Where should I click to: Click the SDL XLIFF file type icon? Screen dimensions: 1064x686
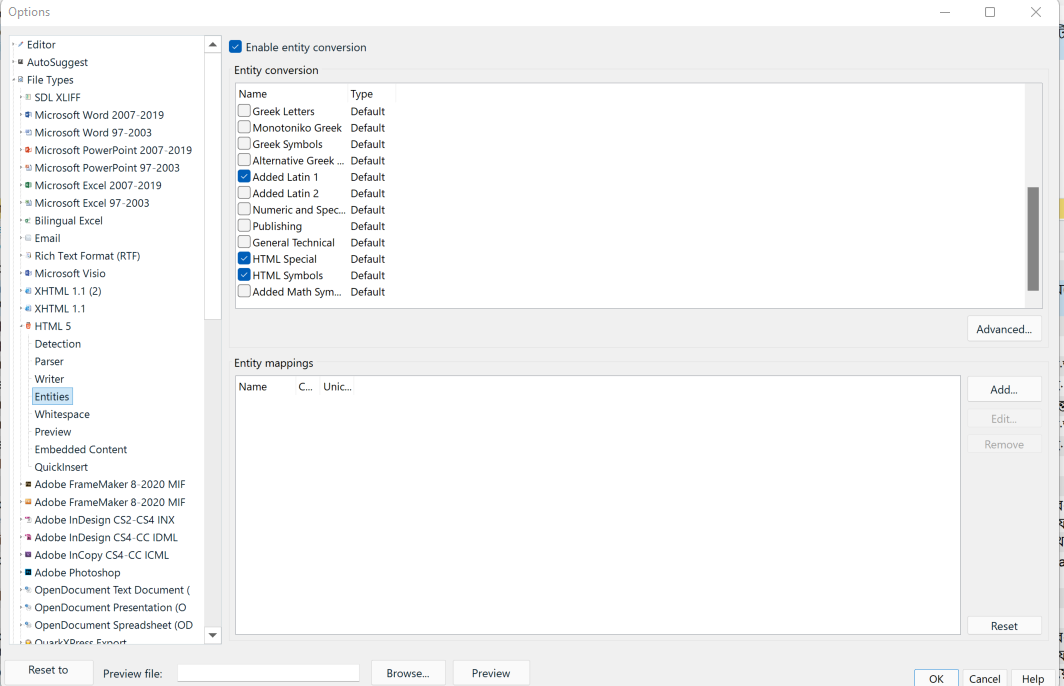[28, 97]
